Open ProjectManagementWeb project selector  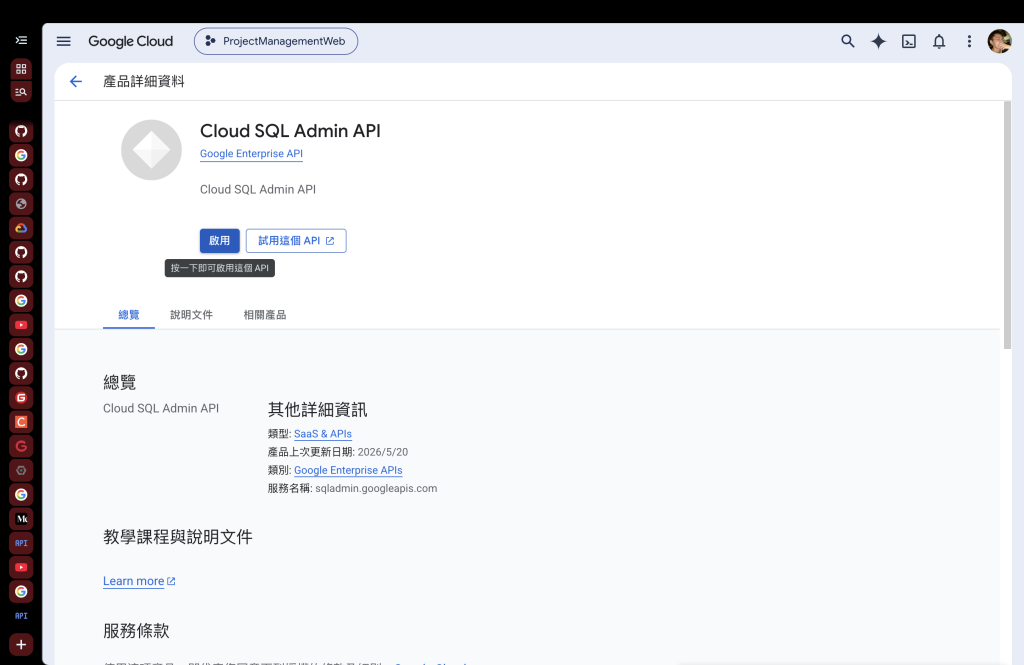point(276,41)
